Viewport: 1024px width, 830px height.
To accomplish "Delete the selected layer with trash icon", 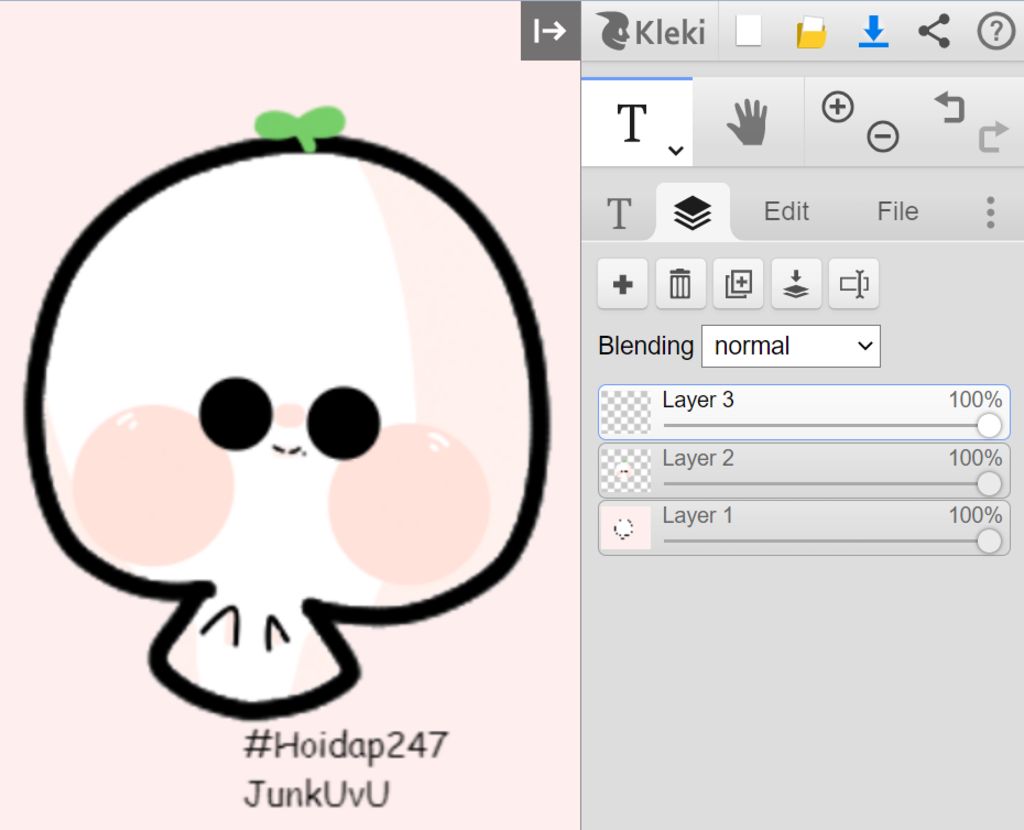I will click(680, 285).
